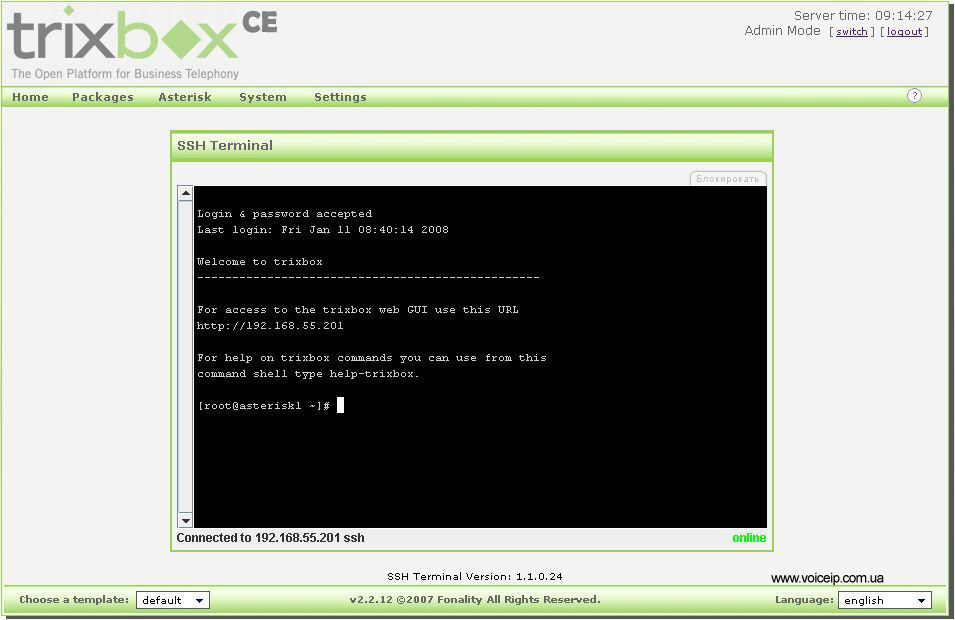Click the 'Welcome to trixbox' line

click(260, 262)
